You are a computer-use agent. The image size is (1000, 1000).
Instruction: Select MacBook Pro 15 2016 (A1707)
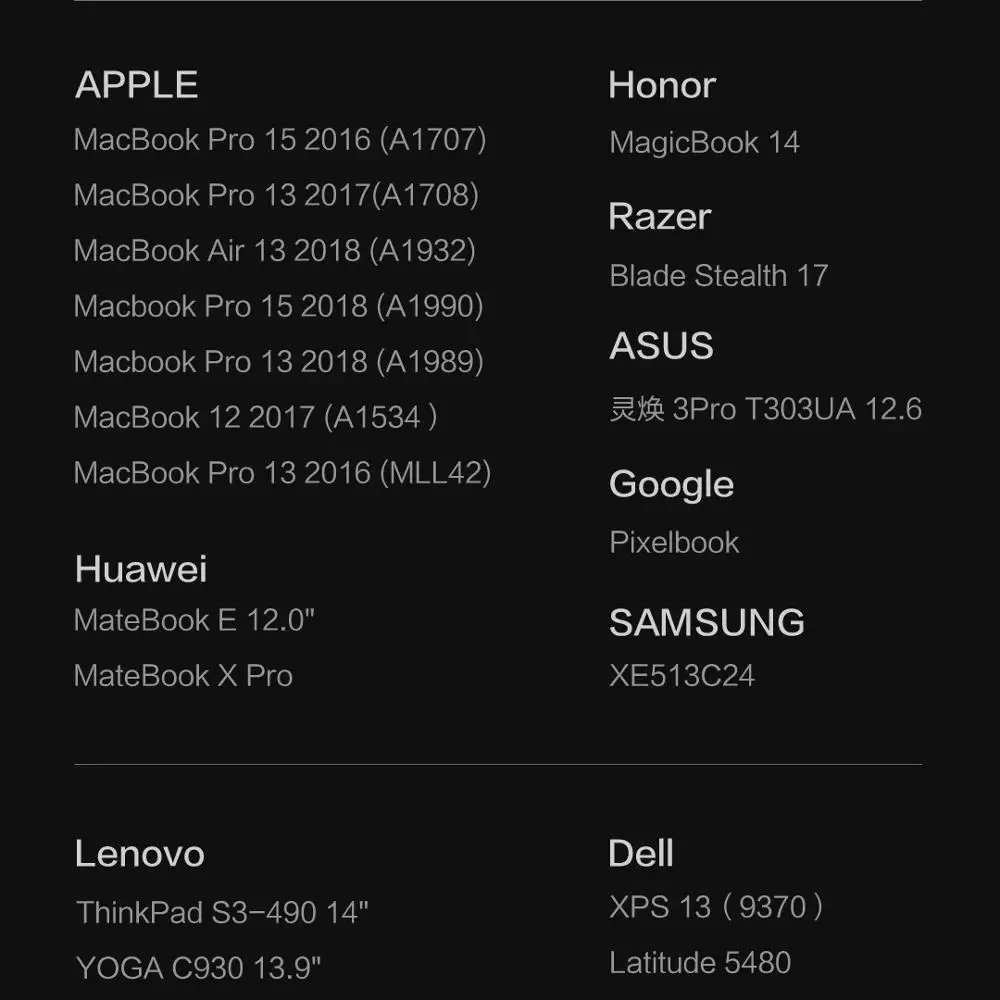pyautogui.click(x=280, y=139)
